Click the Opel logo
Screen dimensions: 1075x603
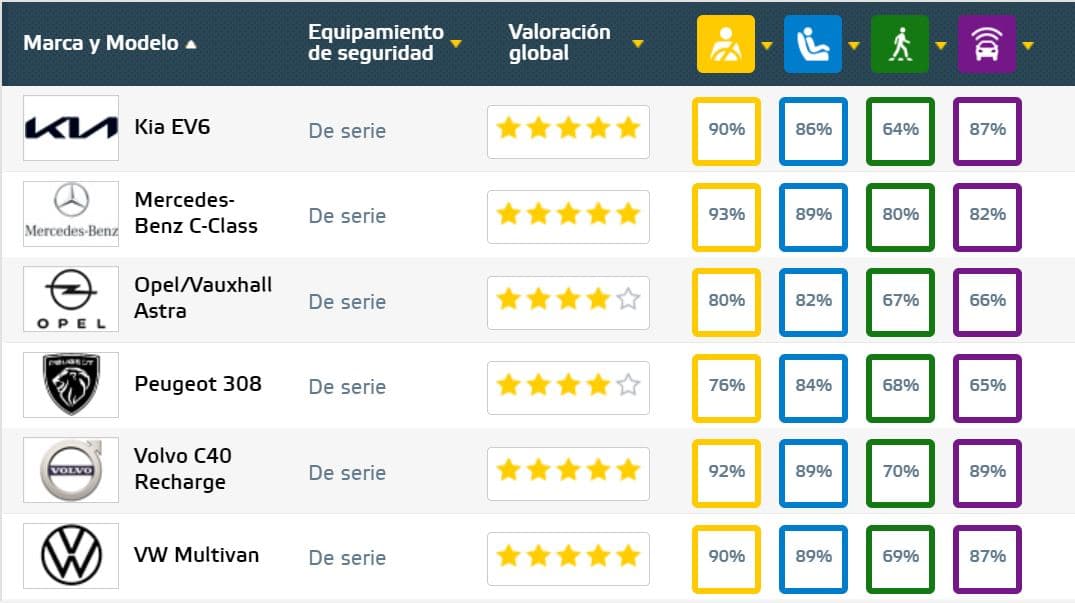(x=71, y=299)
